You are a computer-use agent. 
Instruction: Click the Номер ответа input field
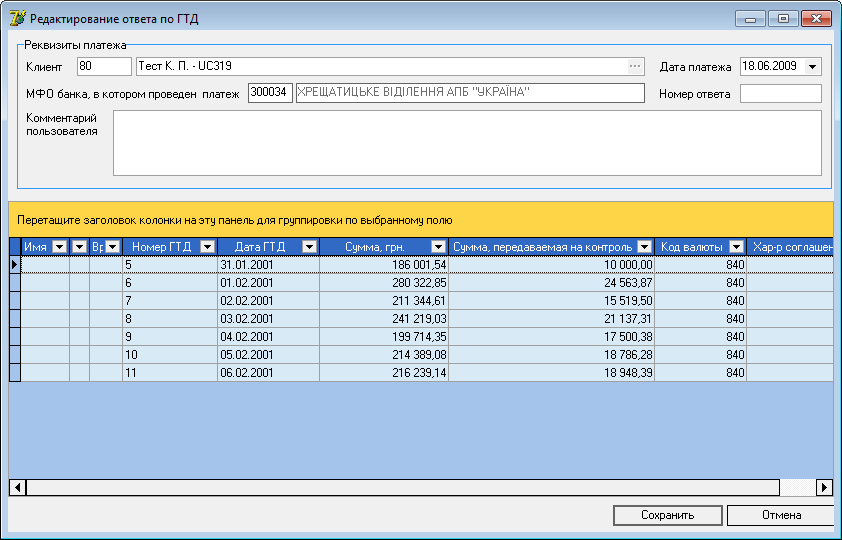point(780,94)
